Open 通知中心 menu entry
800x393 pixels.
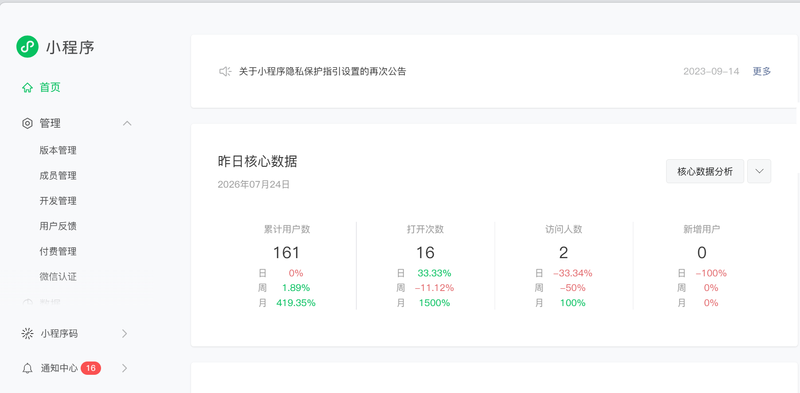coord(59,368)
